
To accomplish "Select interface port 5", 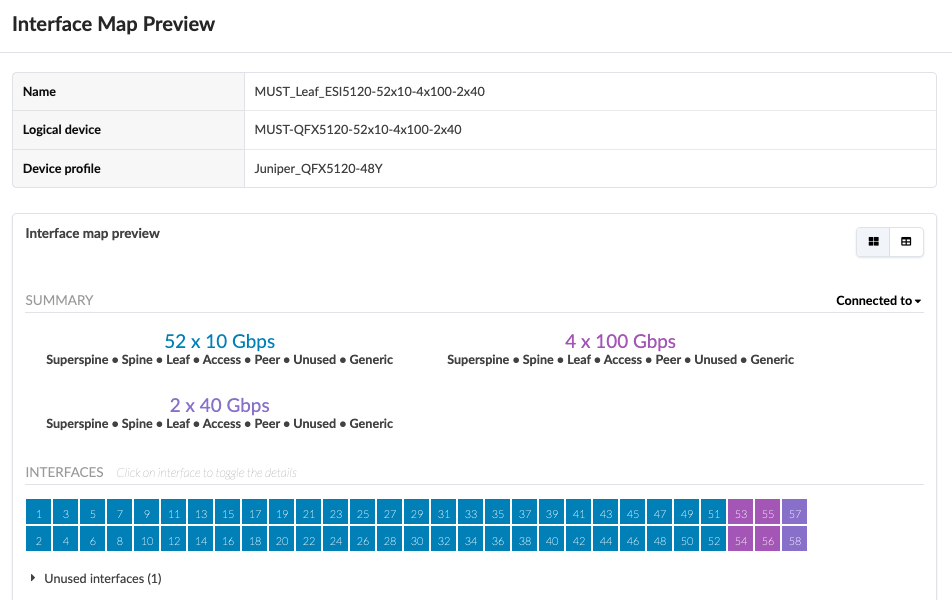I will pos(93,512).
